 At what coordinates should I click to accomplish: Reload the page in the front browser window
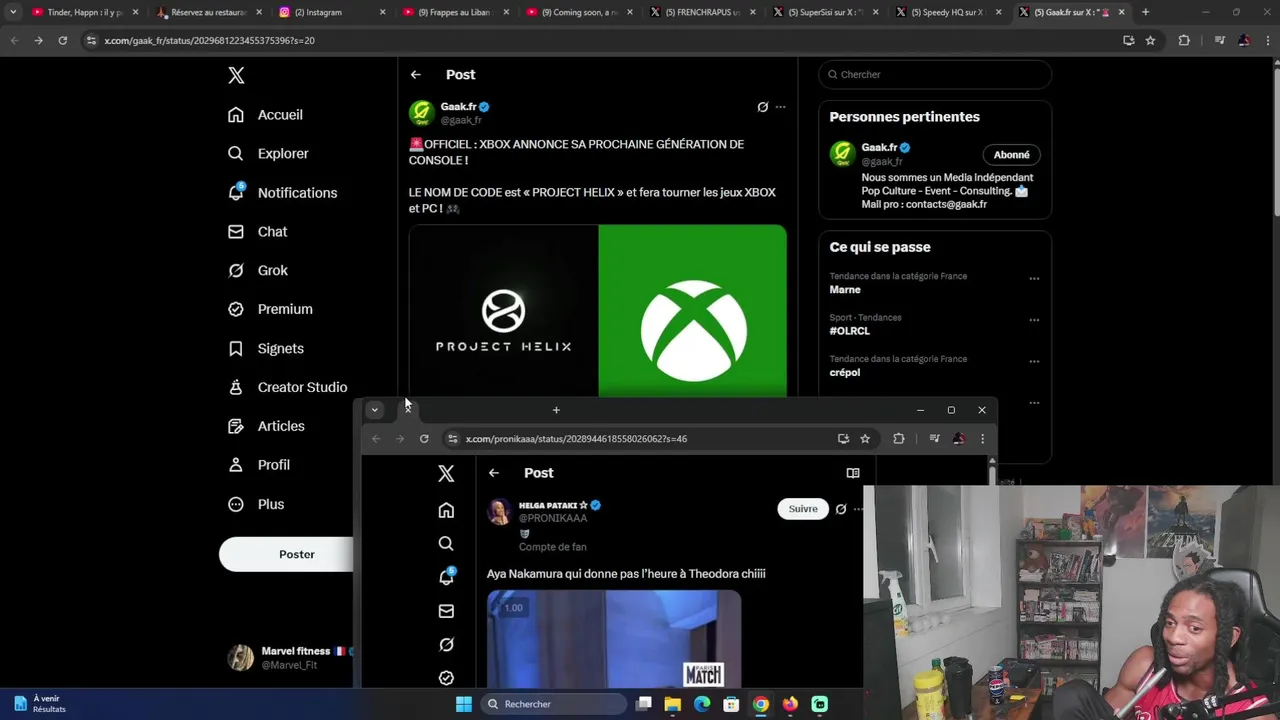tap(424, 439)
